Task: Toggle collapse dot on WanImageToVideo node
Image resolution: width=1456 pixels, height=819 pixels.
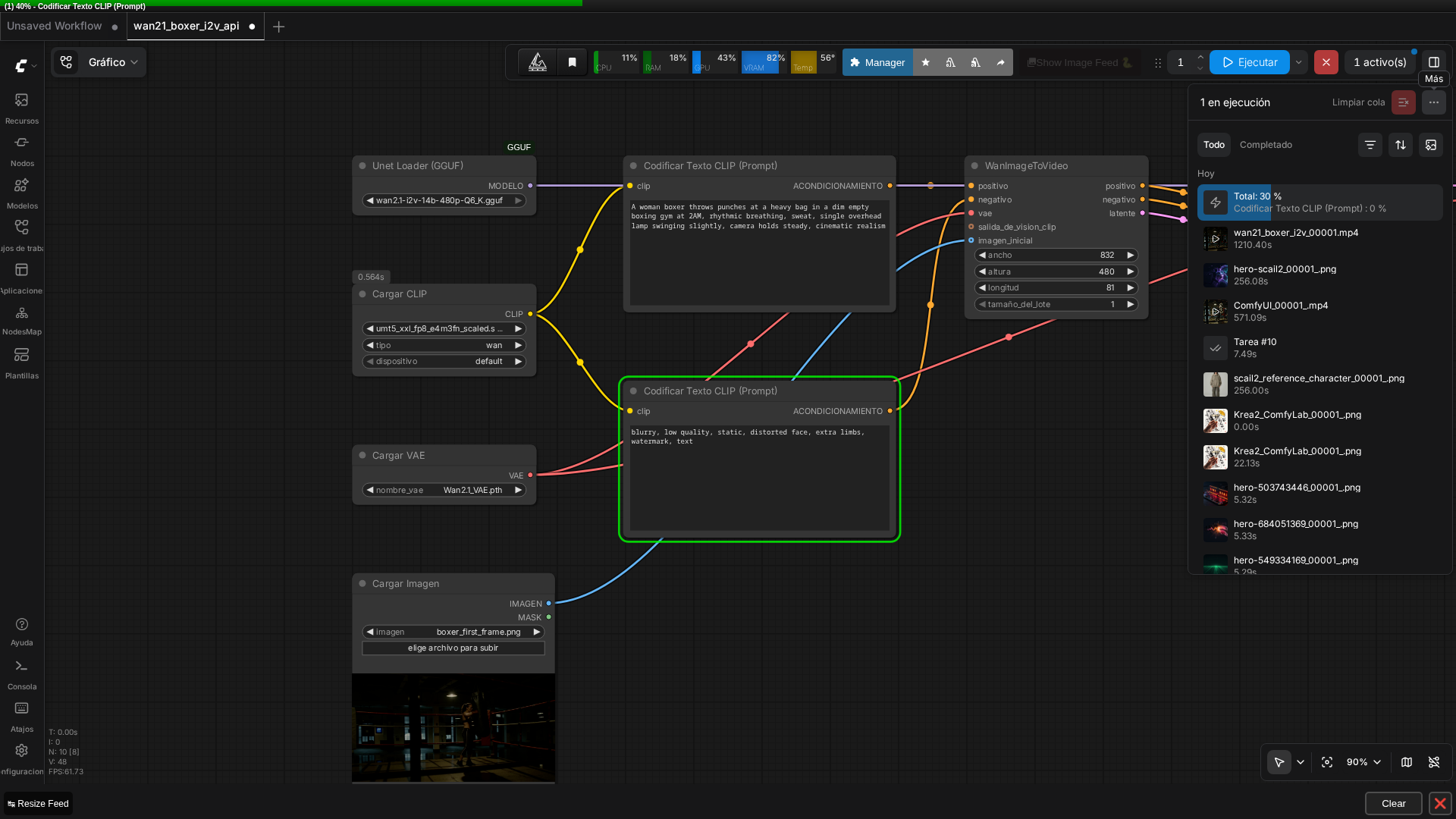Action: point(975,166)
